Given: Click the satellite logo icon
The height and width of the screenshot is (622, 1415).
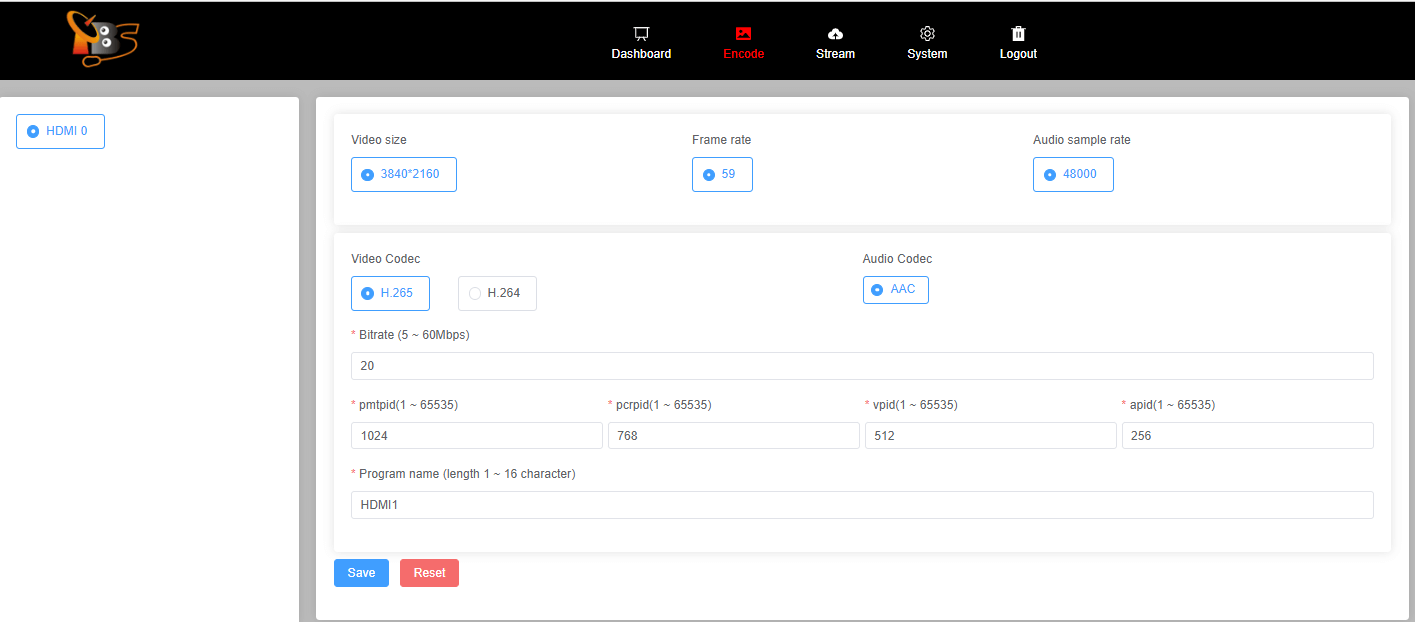Looking at the screenshot, I should click(101, 39).
